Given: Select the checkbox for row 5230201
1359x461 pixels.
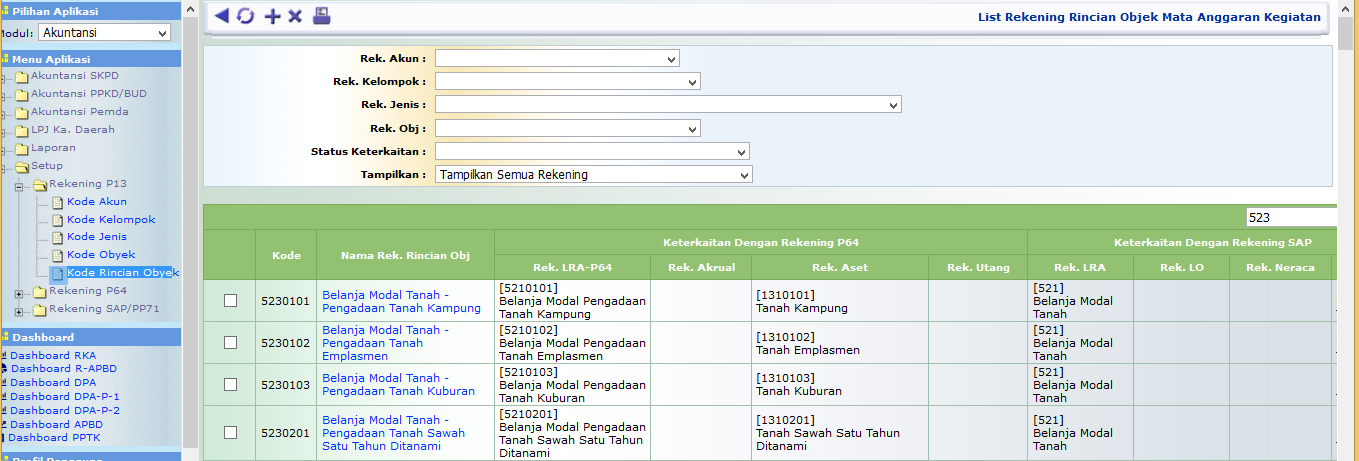Looking at the screenshot, I should click(x=231, y=433).
